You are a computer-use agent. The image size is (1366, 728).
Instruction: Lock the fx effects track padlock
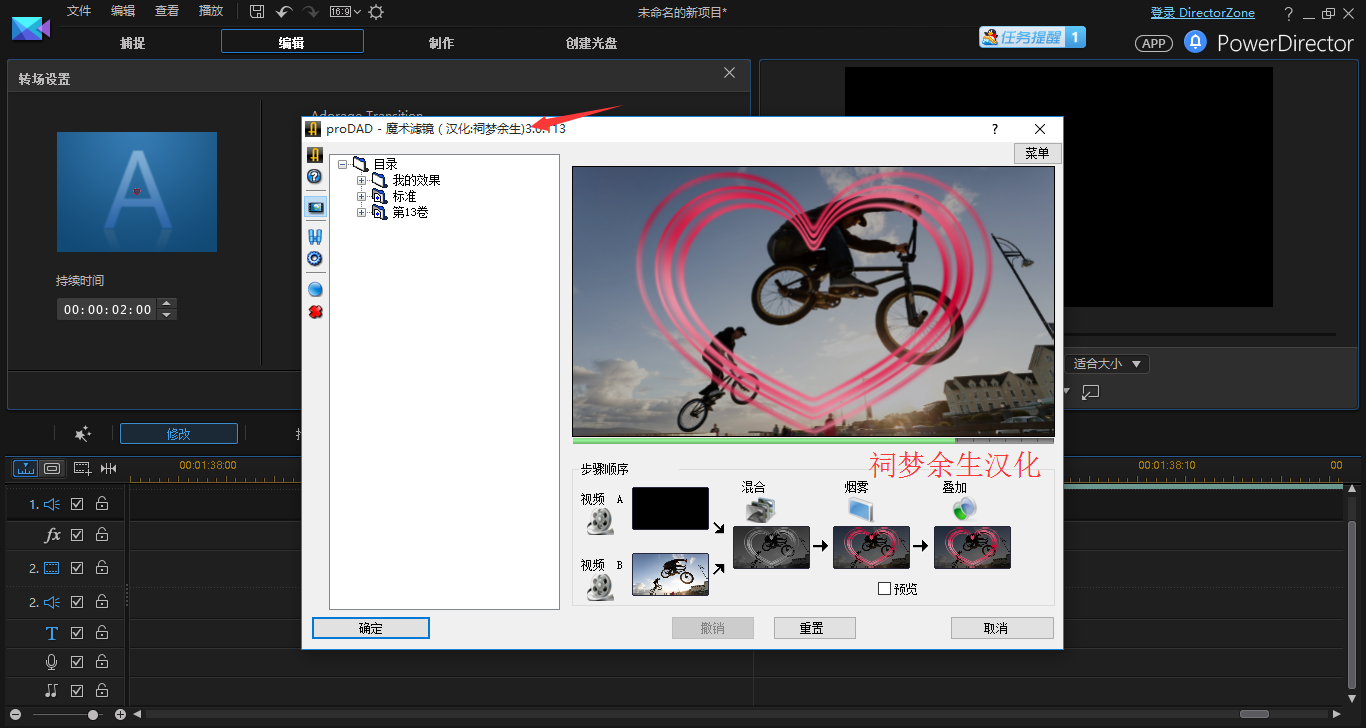[102, 535]
